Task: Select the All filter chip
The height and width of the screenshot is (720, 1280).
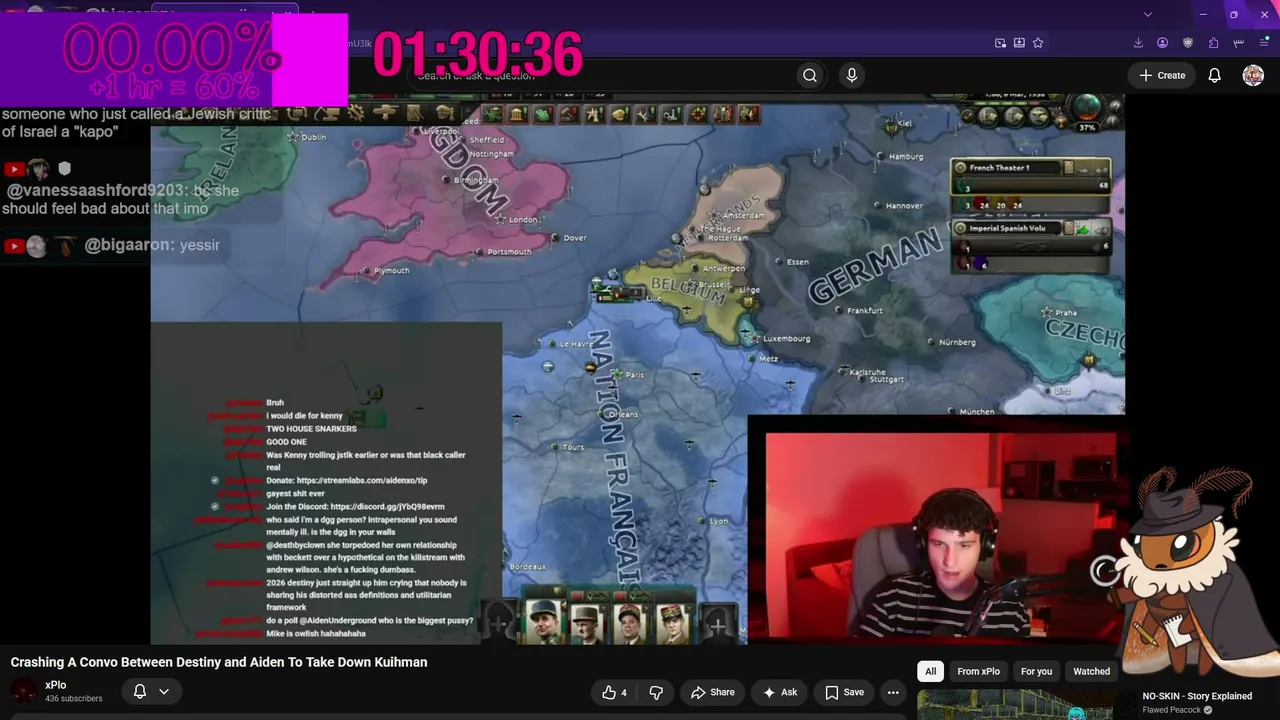Action: pyautogui.click(x=930, y=671)
